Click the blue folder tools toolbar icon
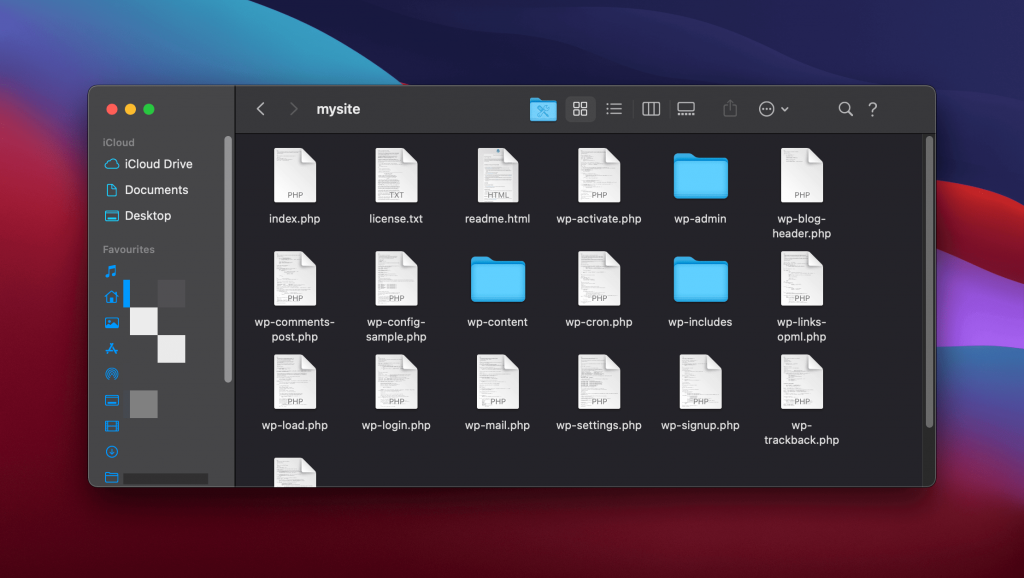The width and height of the screenshot is (1024, 578). point(543,109)
